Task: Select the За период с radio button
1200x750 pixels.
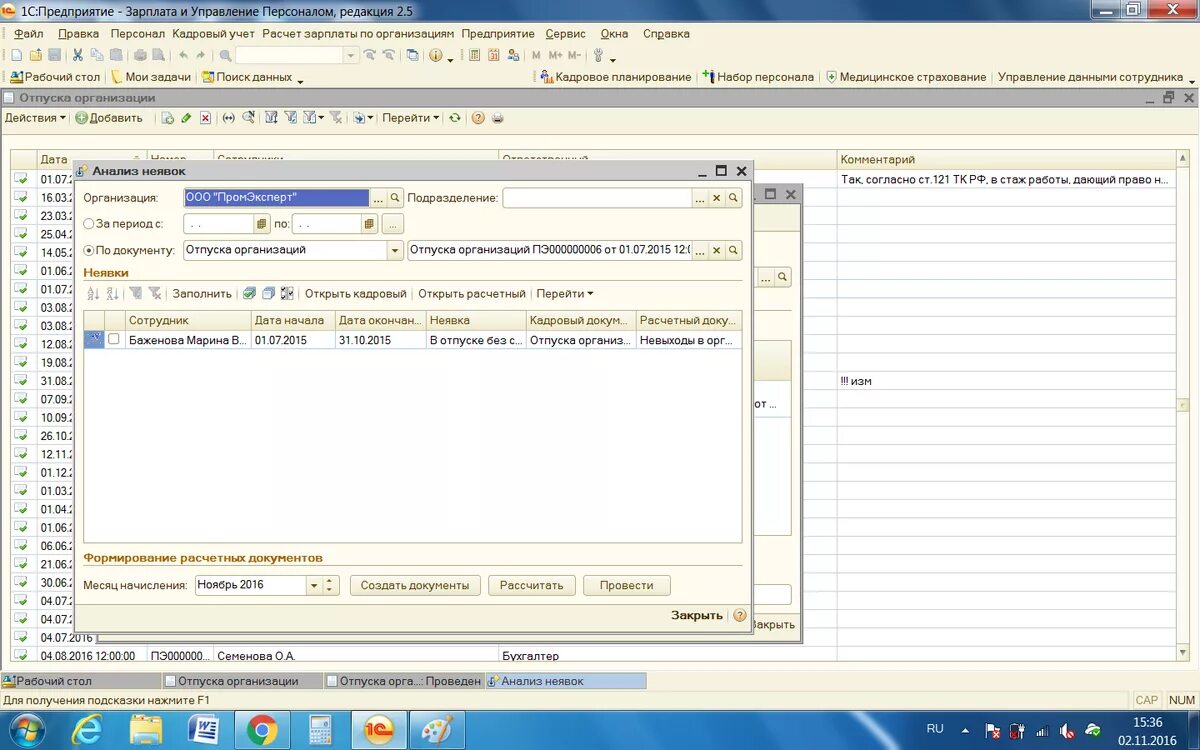Action: (x=89, y=224)
